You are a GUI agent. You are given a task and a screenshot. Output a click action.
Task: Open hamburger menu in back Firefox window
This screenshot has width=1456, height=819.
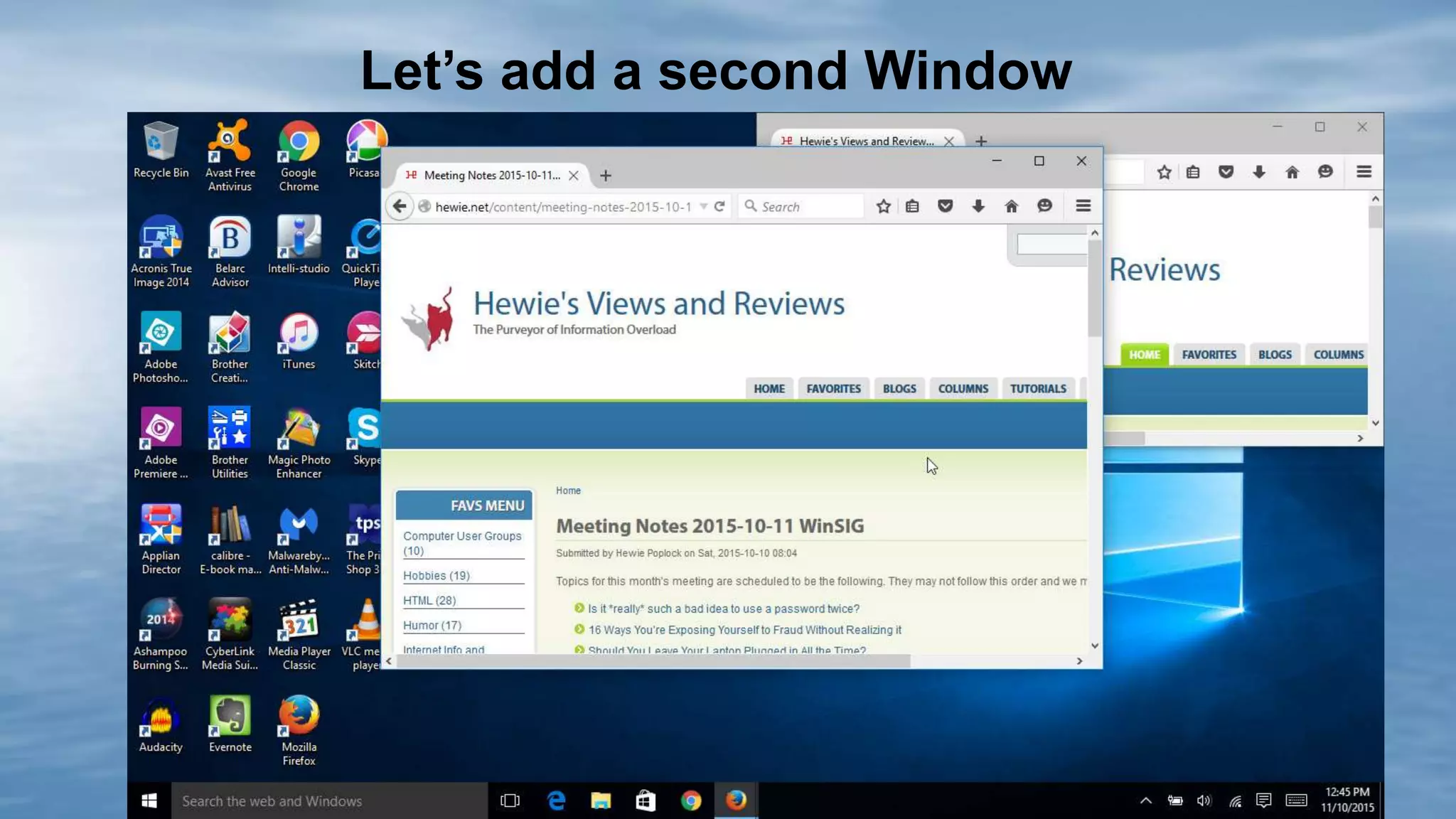click(x=1364, y=172)
